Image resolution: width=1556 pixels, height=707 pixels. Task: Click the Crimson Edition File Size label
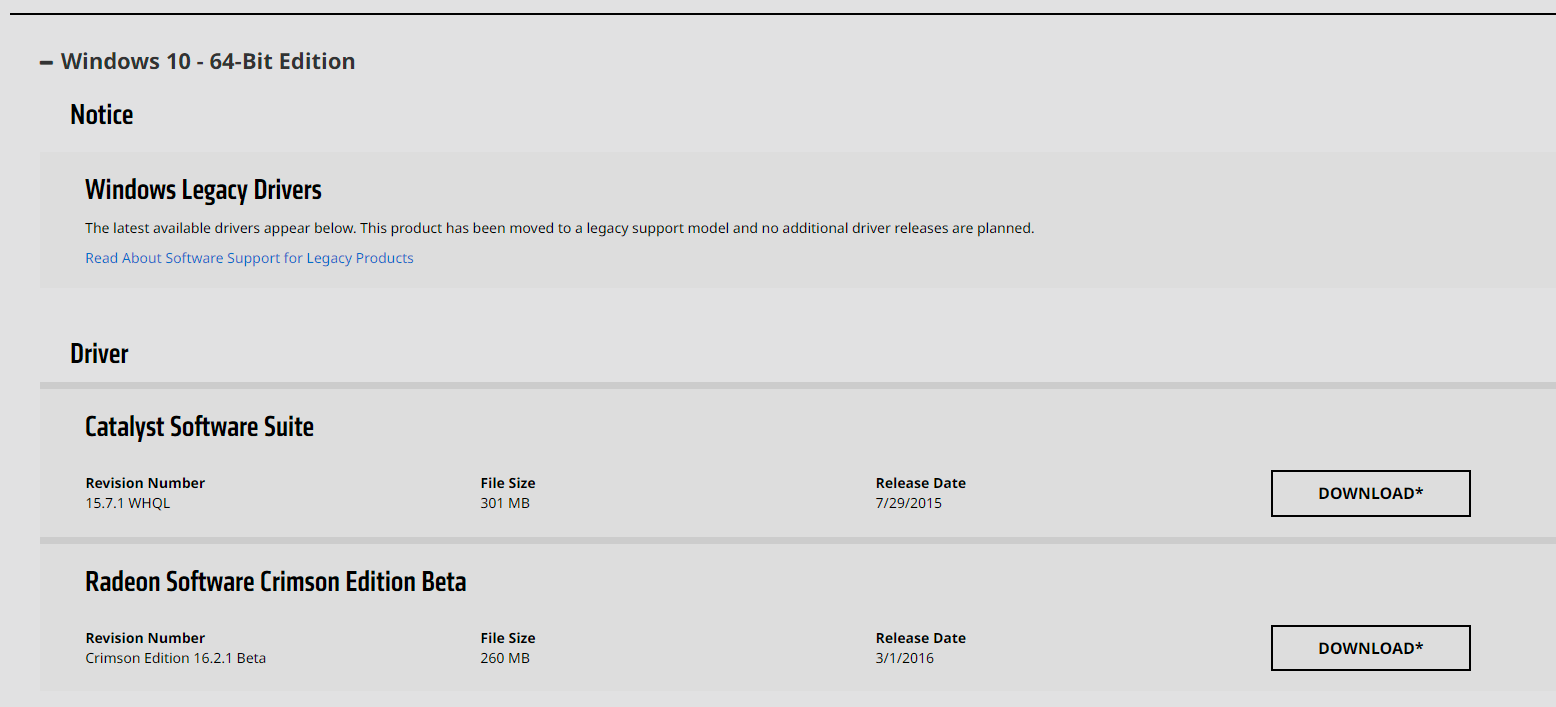(508, 638)
